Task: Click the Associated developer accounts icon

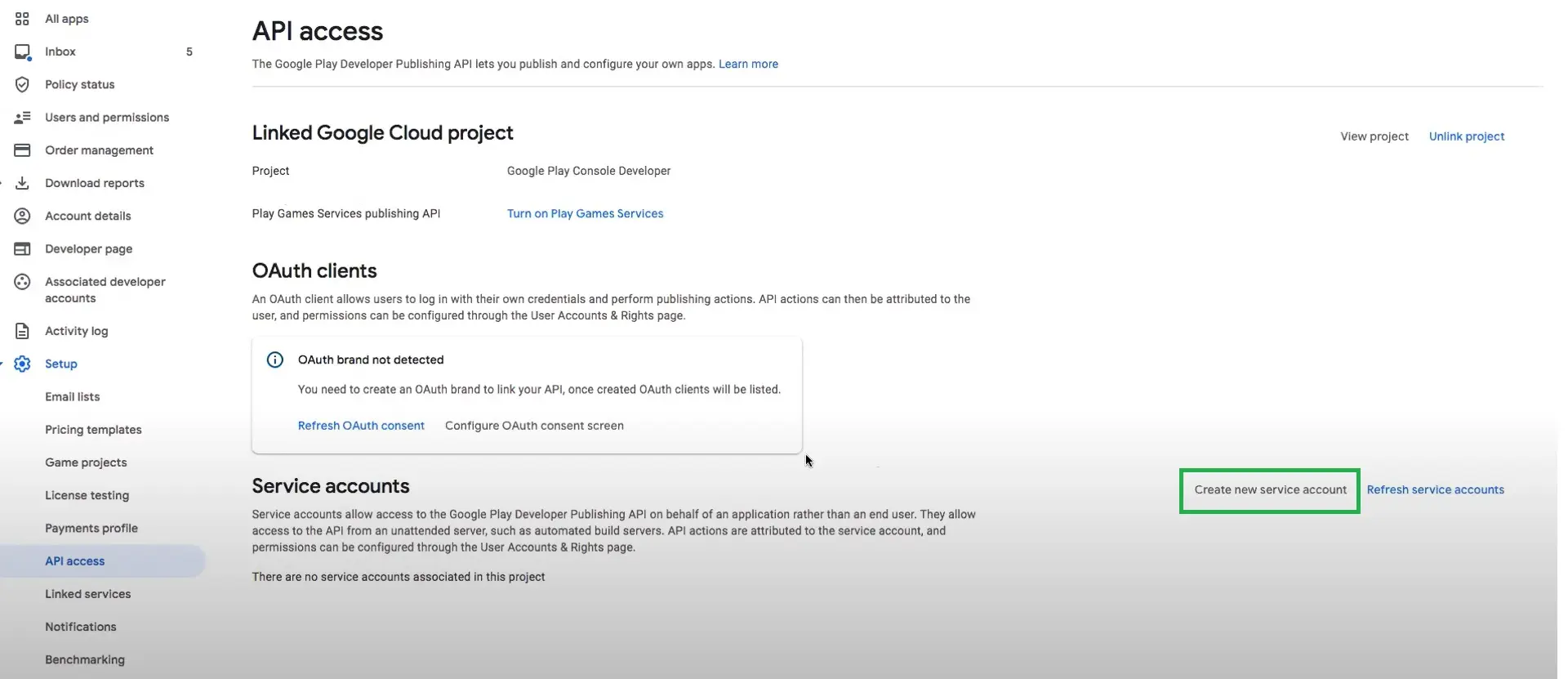Action: pyautogui.click(x=22, y=282)
